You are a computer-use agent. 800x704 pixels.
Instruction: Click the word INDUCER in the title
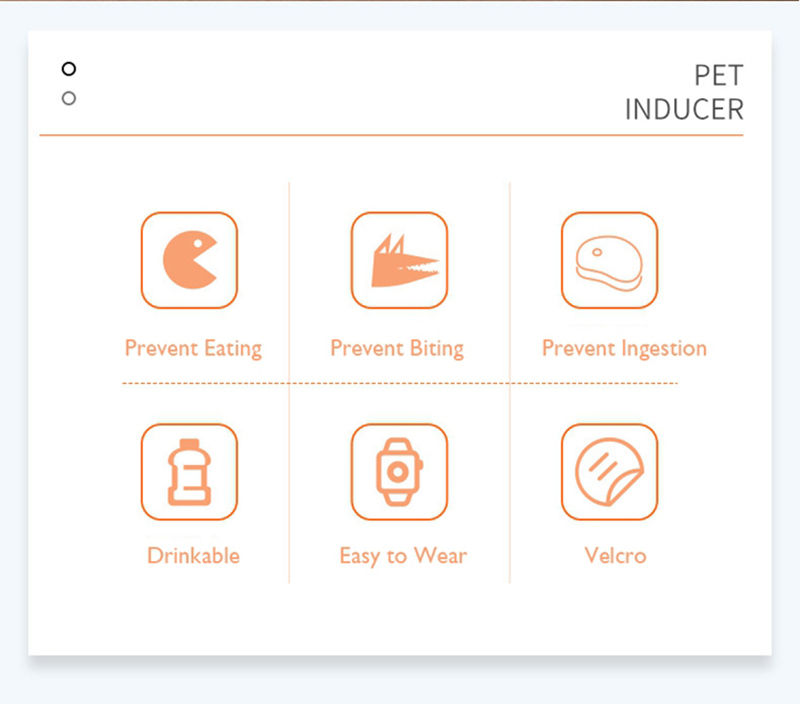(684, 109)
